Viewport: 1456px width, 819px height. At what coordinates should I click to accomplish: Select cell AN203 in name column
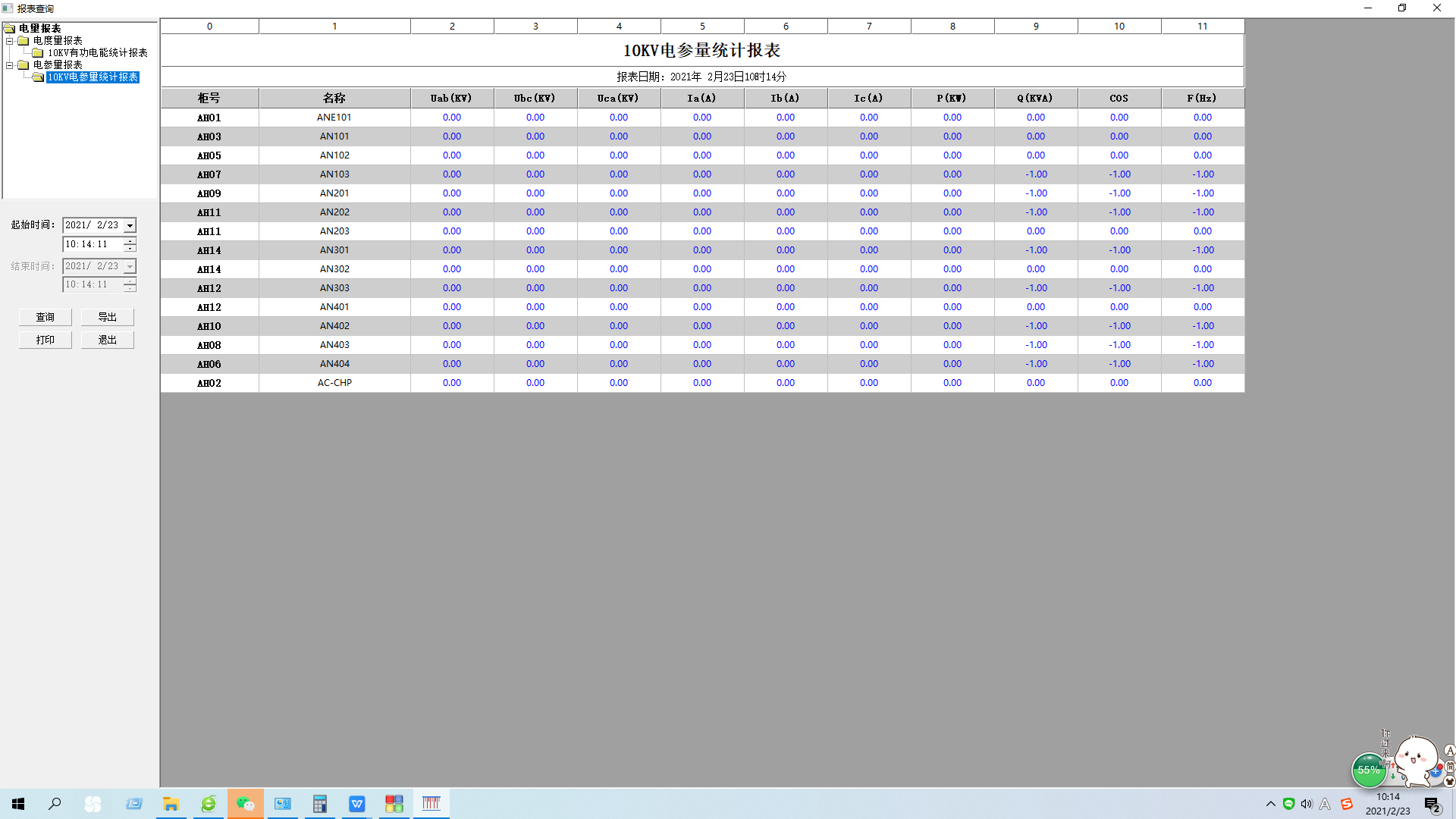point(334,231)
